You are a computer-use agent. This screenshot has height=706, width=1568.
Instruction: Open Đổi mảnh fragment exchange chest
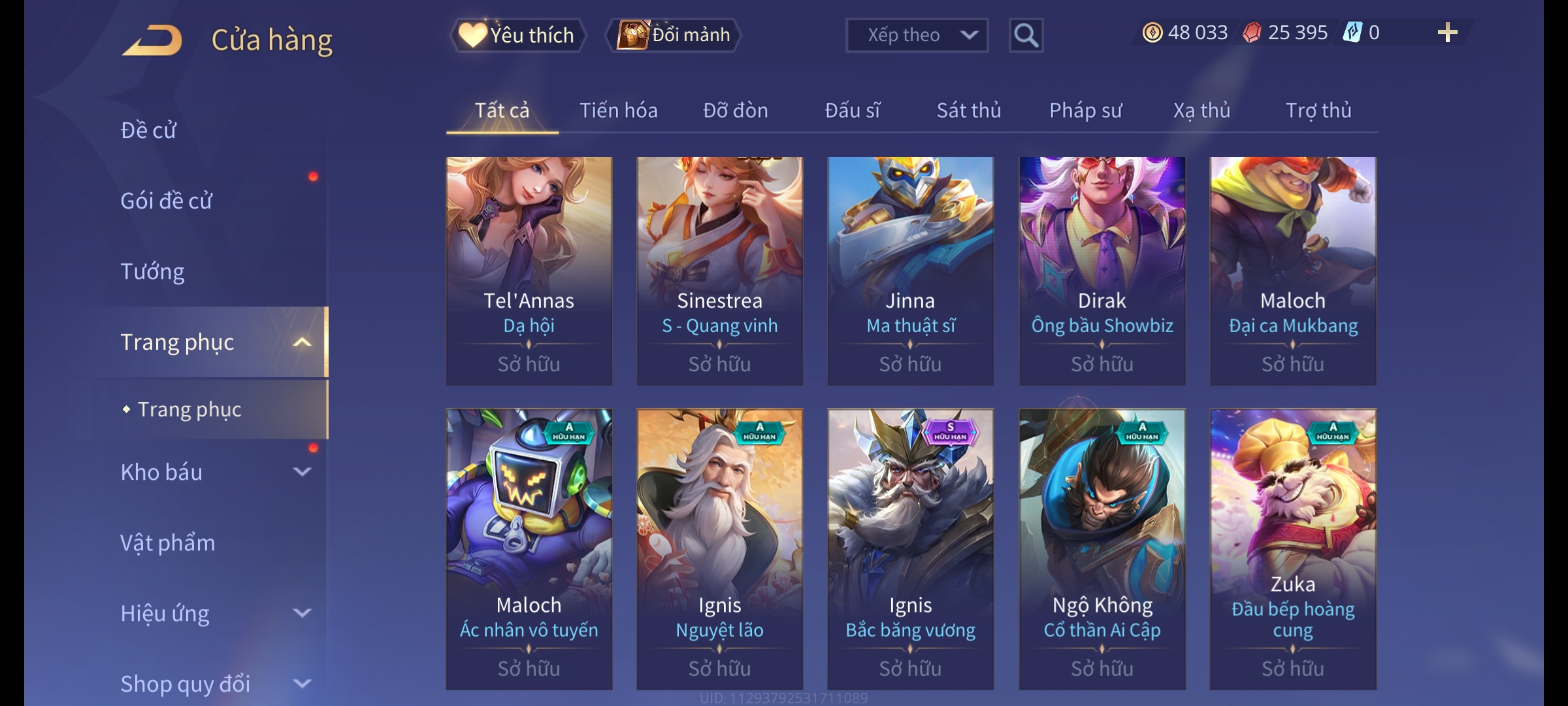coord(674,35)
